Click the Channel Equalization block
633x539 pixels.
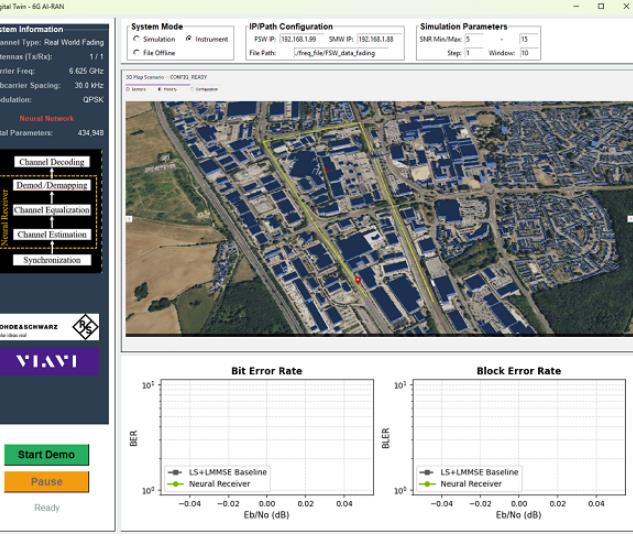point(52,210)
